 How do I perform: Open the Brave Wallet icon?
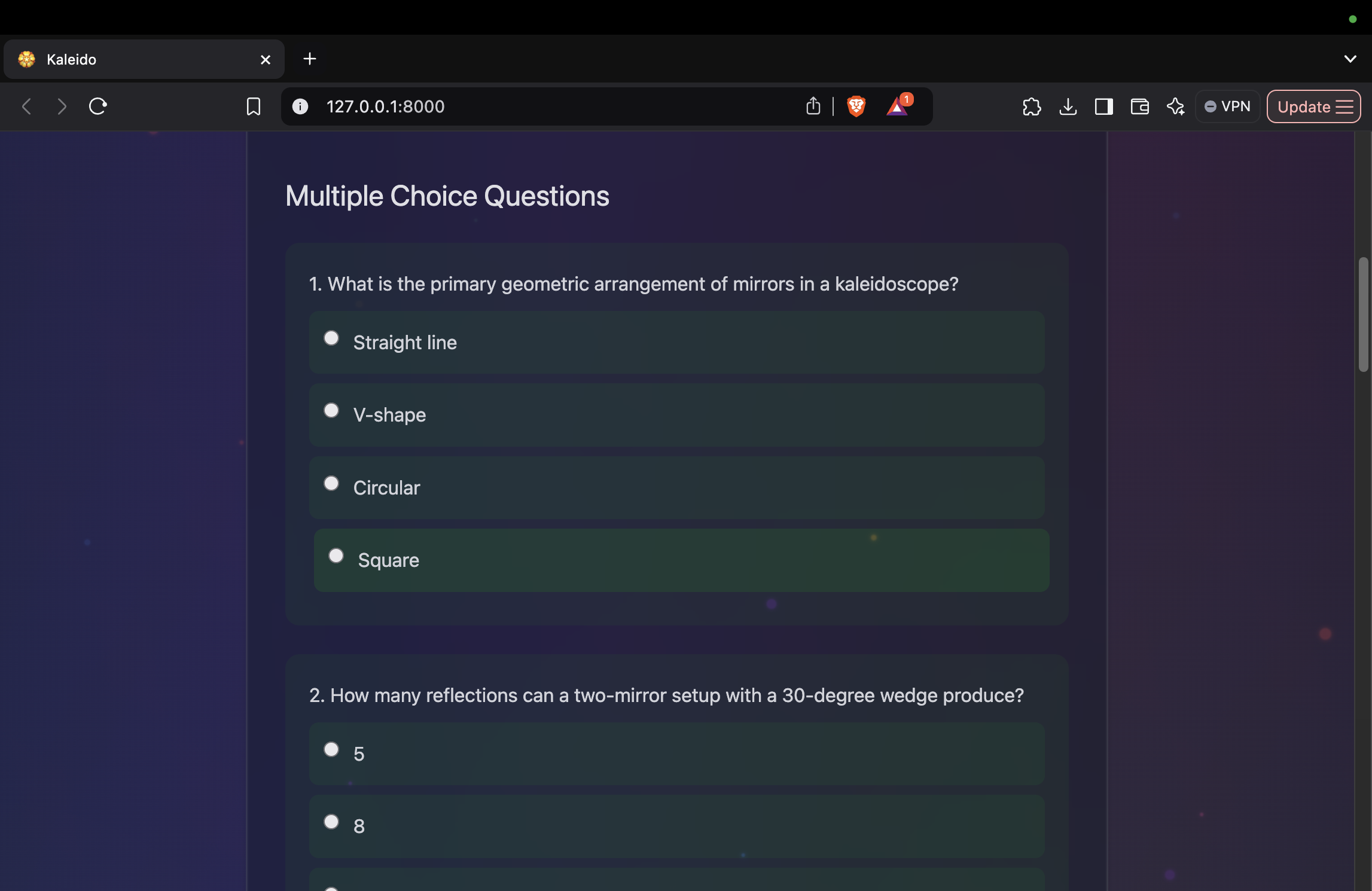1139,106
